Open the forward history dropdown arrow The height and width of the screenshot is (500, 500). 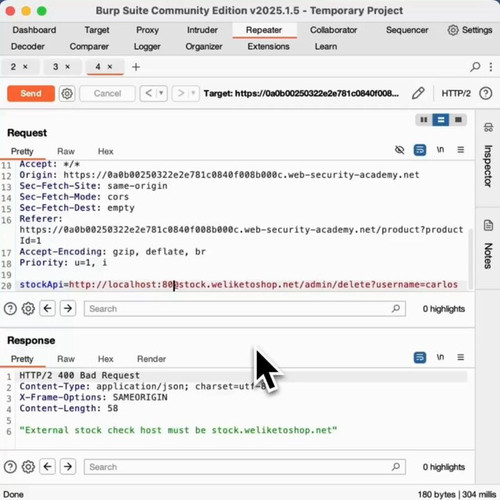(193, 93)
